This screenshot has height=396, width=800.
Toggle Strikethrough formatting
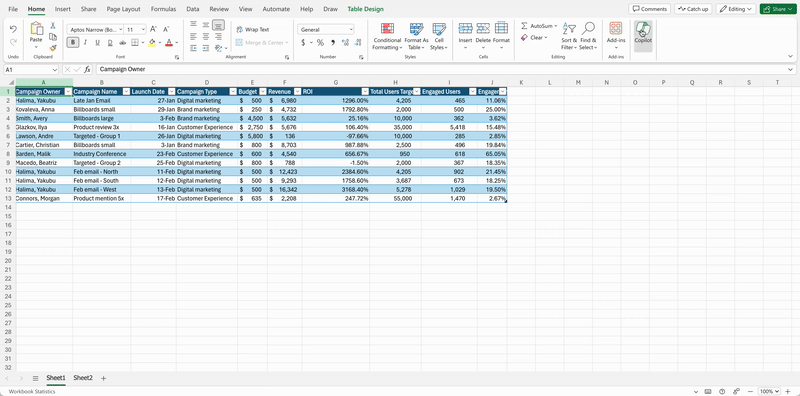122,42
